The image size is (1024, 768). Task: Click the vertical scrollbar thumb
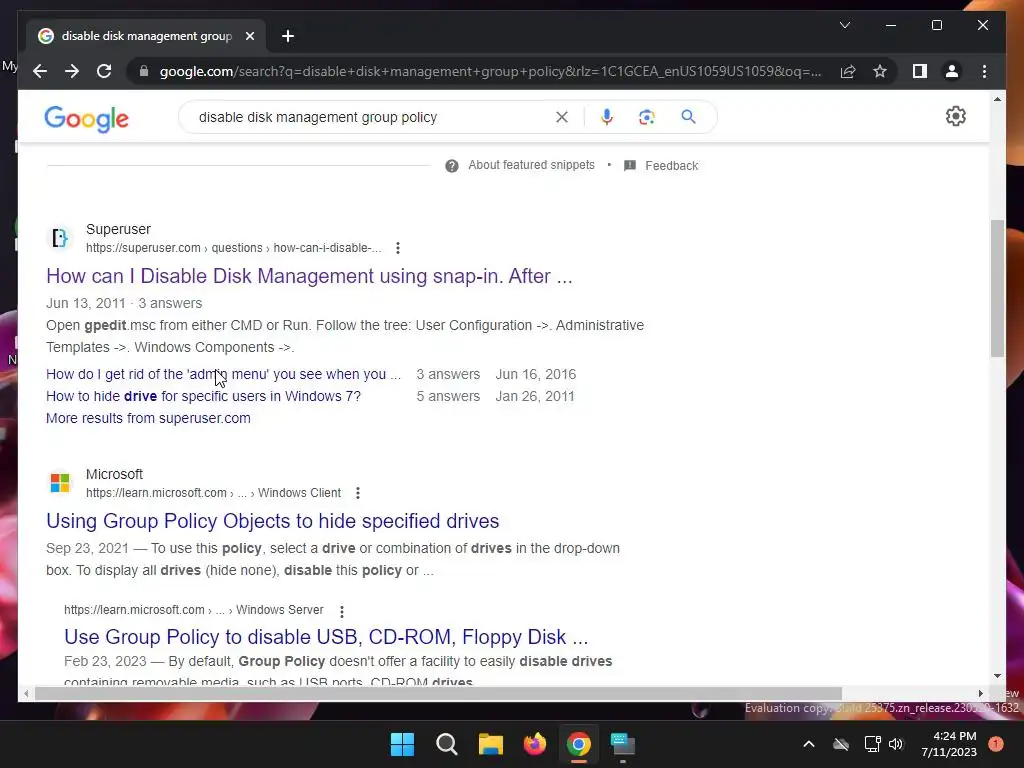point(997,288)
